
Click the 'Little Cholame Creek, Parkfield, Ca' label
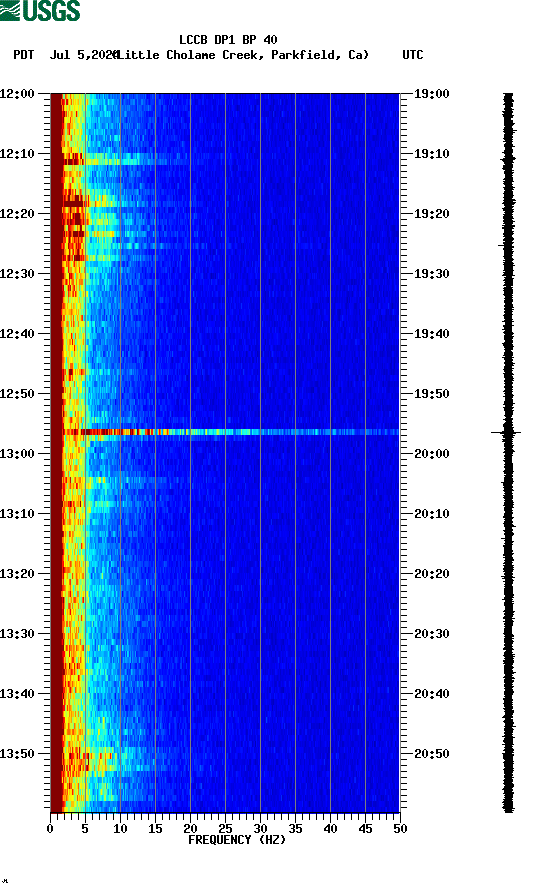(242, 55)
